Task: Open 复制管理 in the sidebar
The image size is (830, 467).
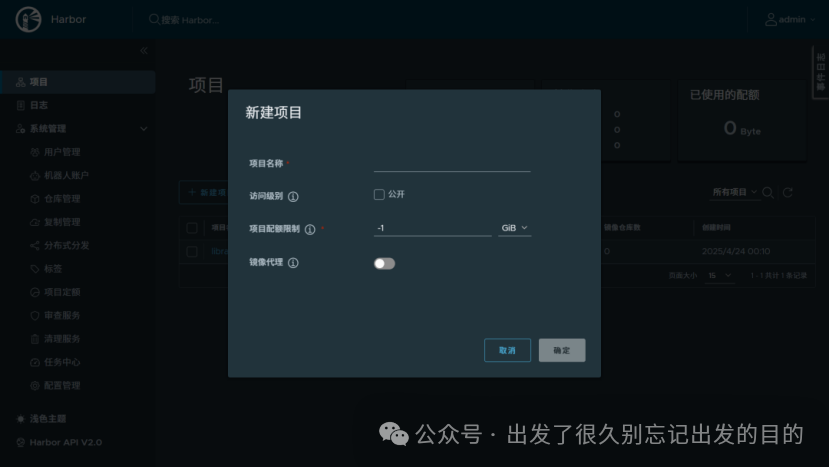Action: [62, 222]
